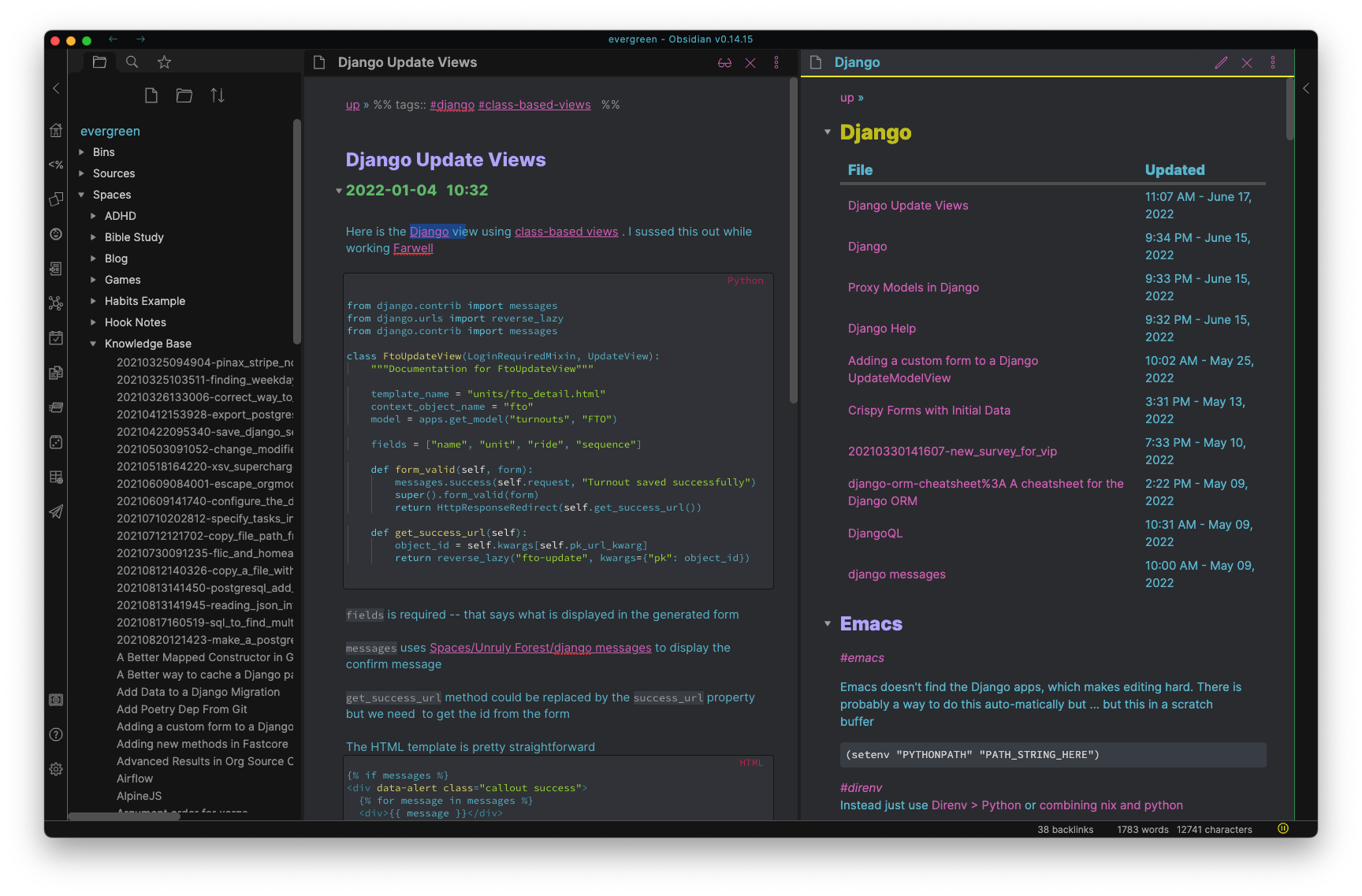This screenshot has width=1362, height=896.
Task: Collapse the Knowledge Base folder
Action: (93, 344)
